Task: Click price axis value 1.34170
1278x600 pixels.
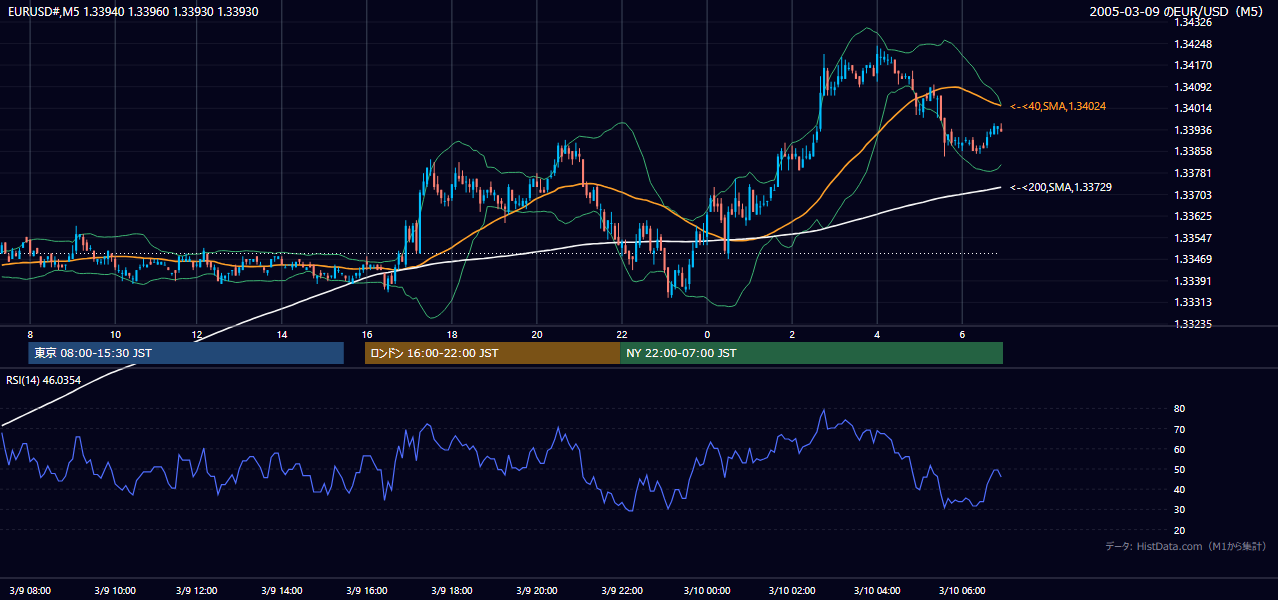Action: [x=1193, y=65]
